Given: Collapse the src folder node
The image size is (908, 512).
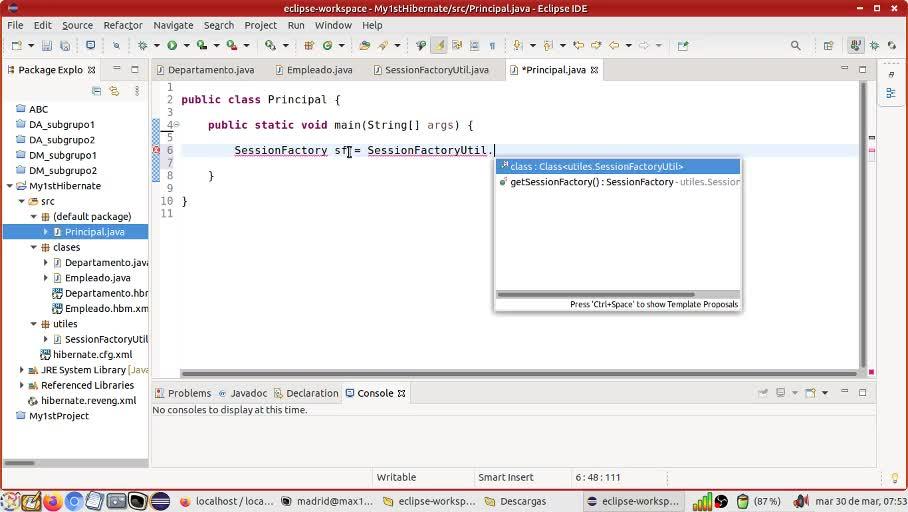Looking at the screenshot, I should pos(21,202).
